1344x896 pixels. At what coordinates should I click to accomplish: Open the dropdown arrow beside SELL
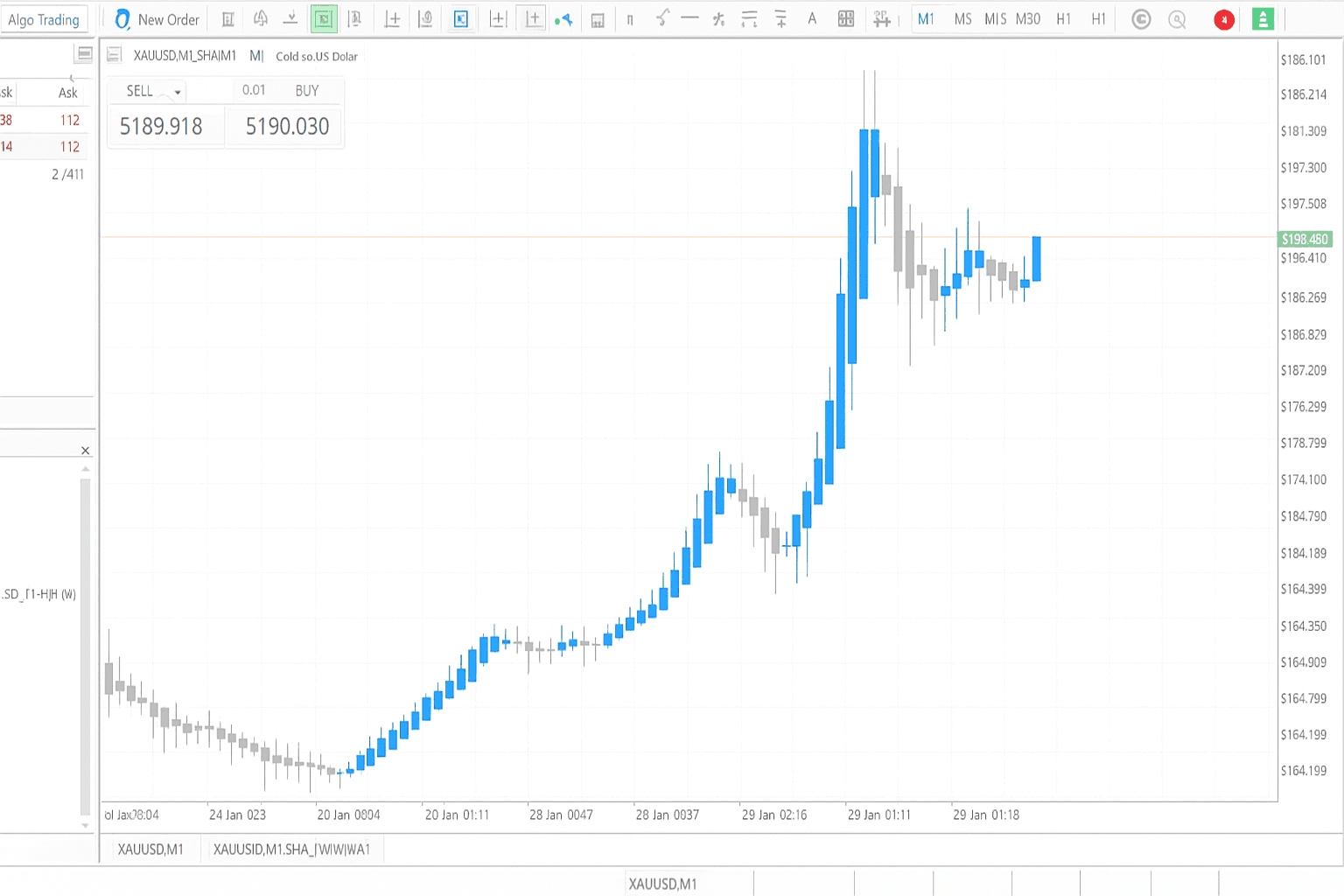[x=178, y=92]
